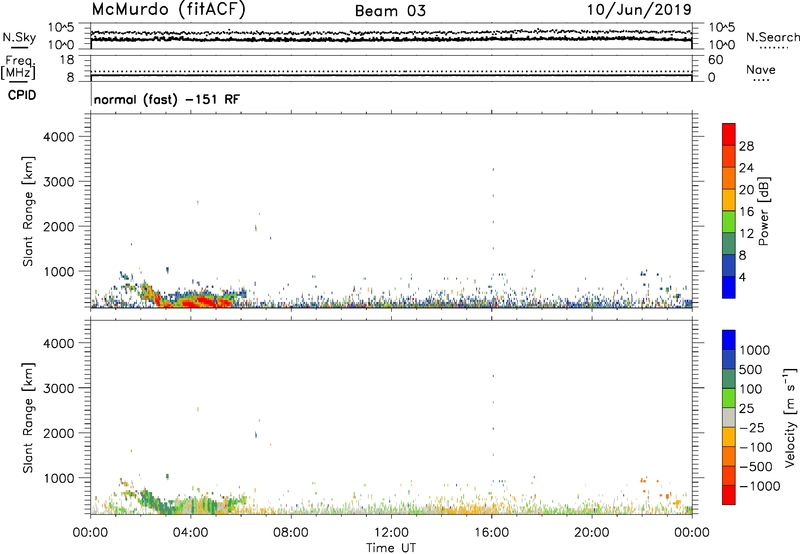Click the Velocity [m s-1] color bar title
Viewport: 800px width, 554px height.
(790, 417)
